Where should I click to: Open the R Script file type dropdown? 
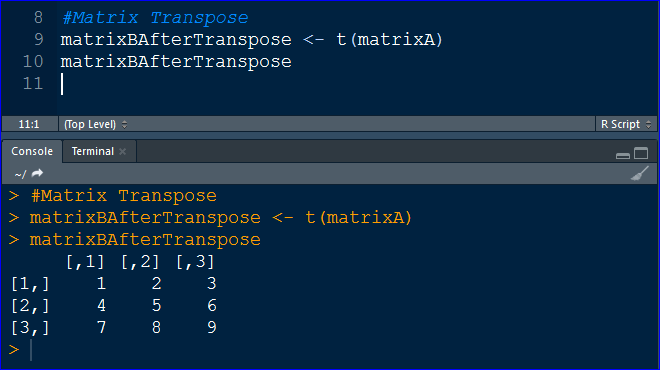point(626,124)
